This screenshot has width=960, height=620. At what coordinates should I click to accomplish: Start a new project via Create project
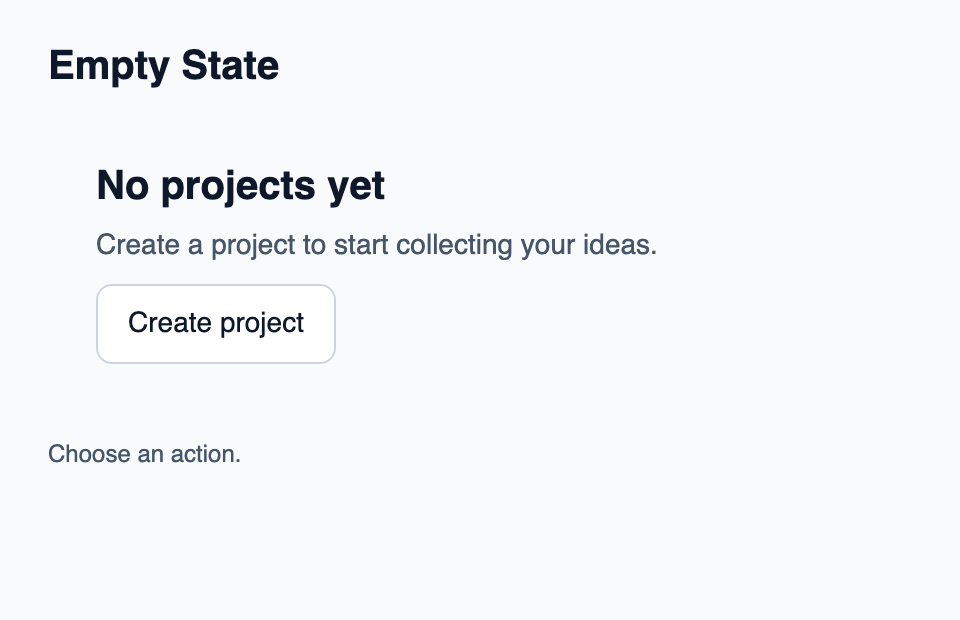click(216, 324)
